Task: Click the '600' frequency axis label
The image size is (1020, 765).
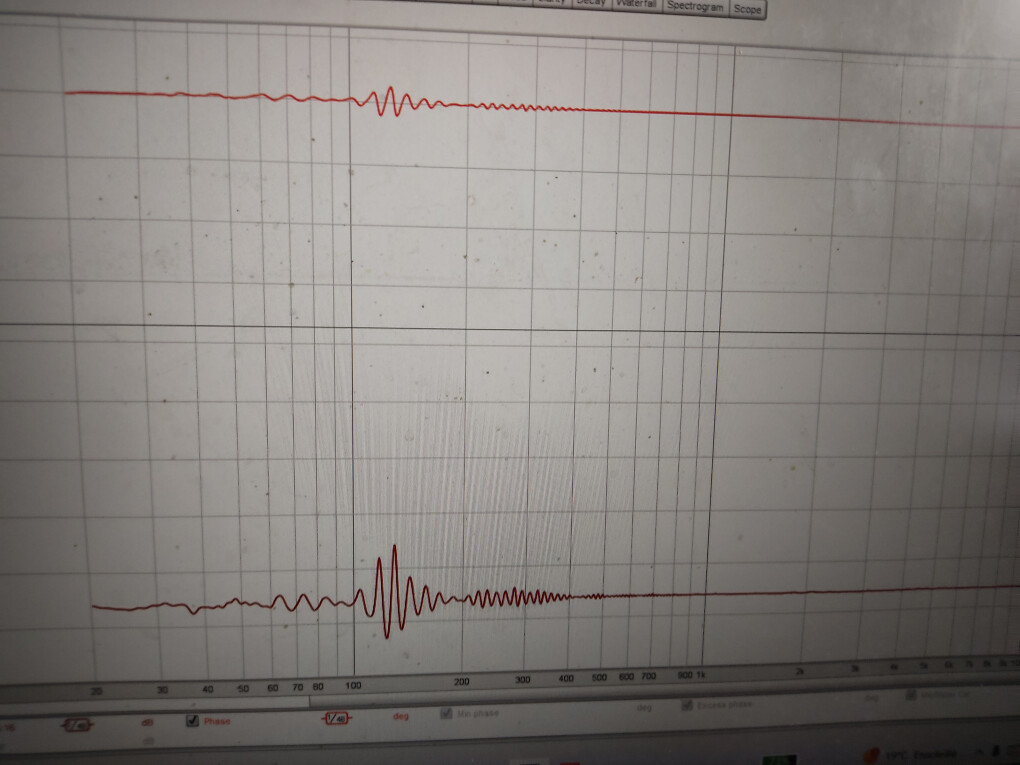Action: click(x=626, y=677)
